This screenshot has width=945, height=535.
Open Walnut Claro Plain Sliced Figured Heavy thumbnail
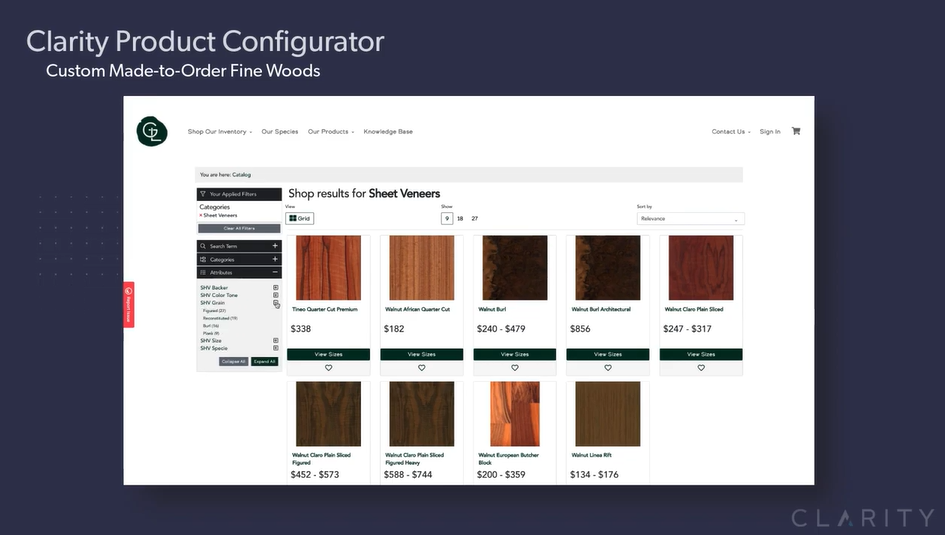[x=422, y=414]
